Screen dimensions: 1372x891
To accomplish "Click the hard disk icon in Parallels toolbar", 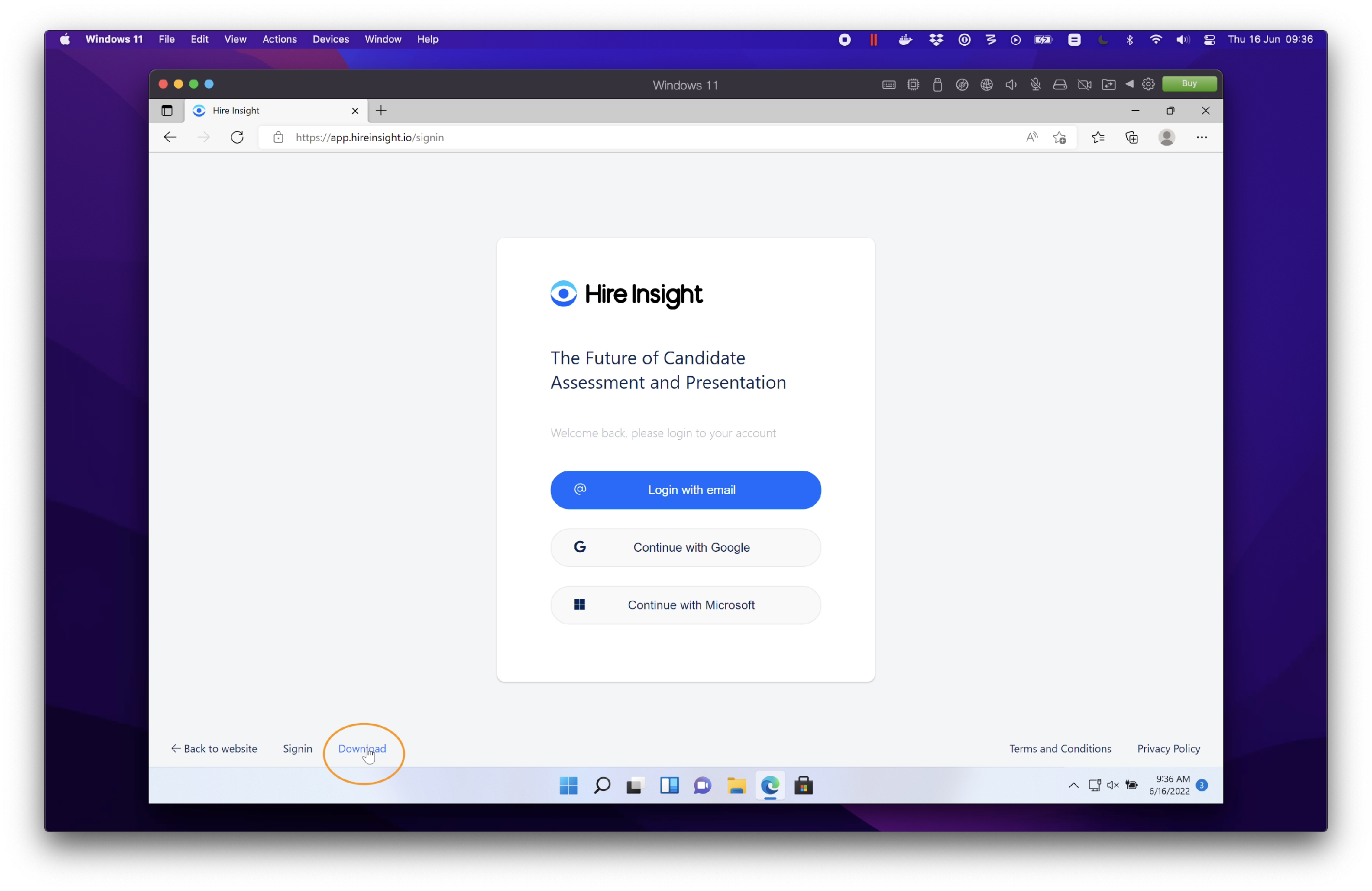I will (1061, 84).
